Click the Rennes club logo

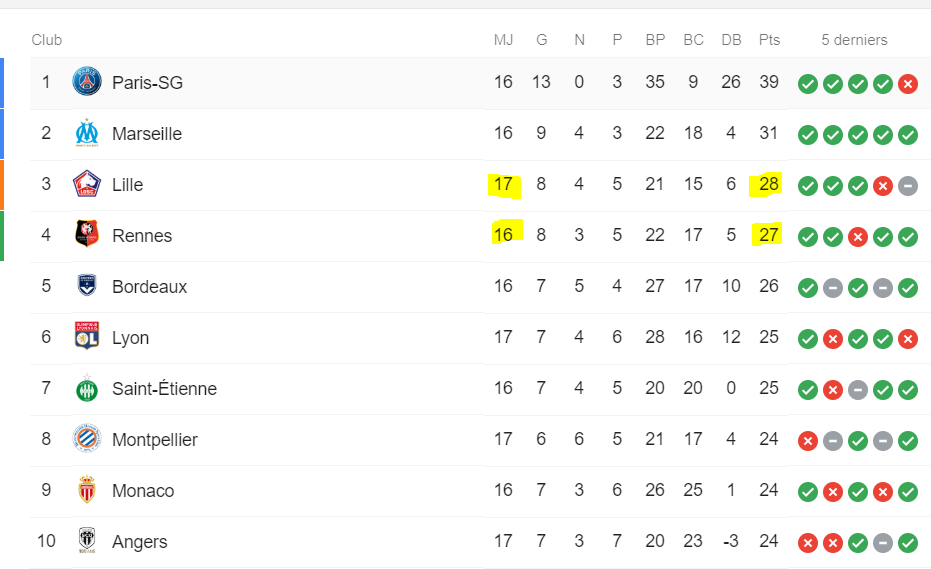click(x=87, y=233)
